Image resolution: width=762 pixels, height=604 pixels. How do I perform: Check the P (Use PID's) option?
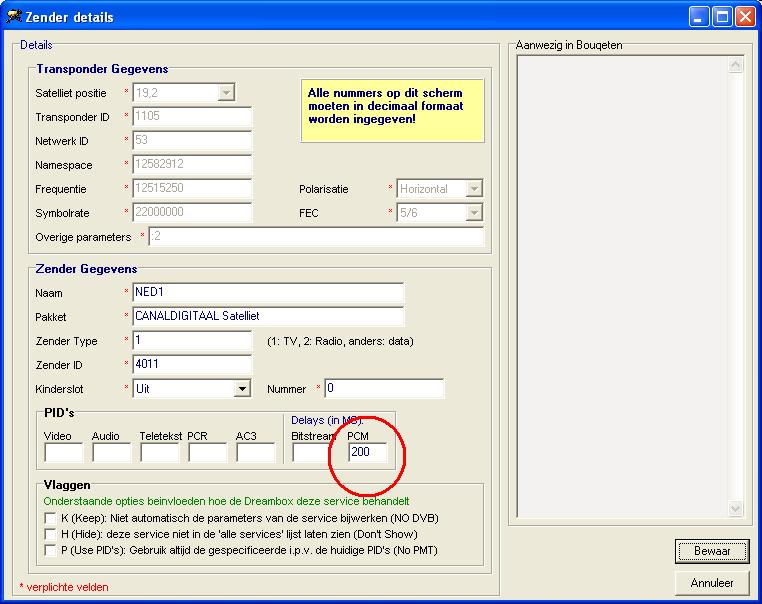(51, 550)
